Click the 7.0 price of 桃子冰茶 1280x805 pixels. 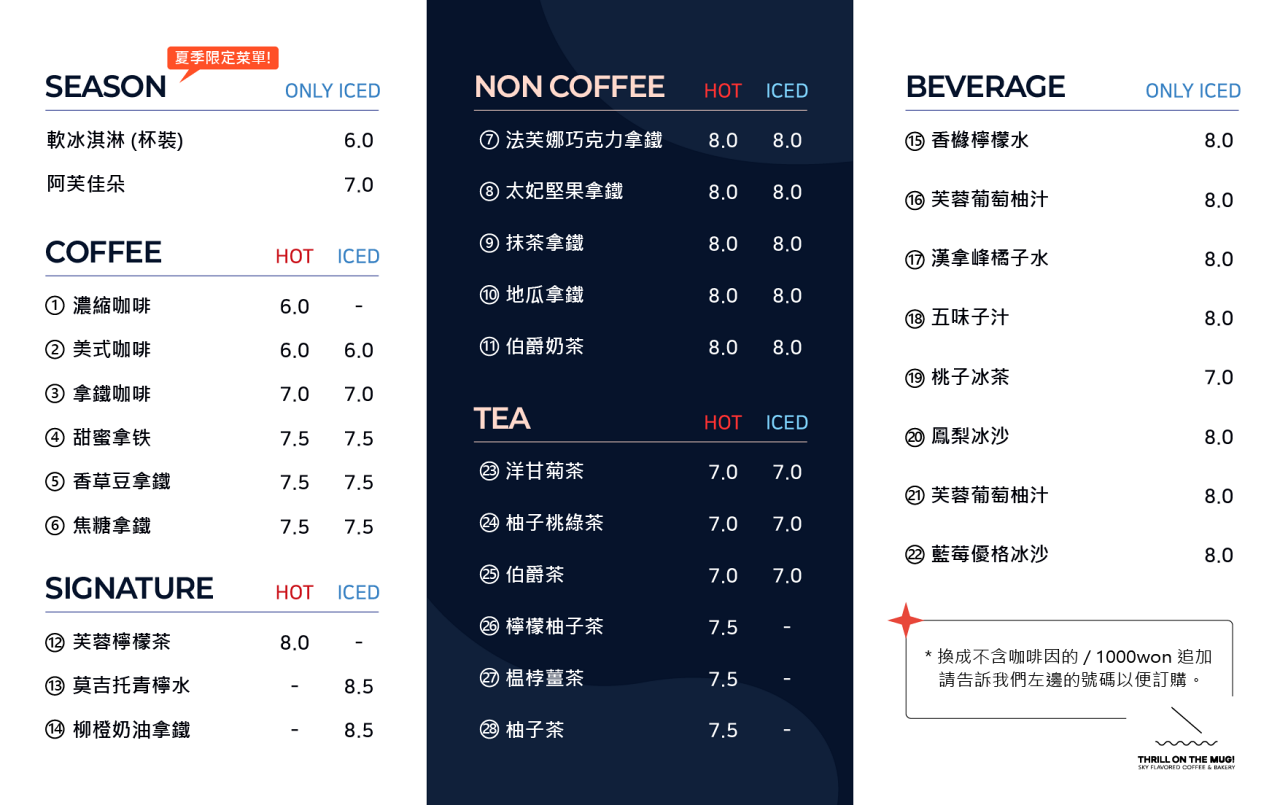pyautogui.click(x=1218, y=378)
